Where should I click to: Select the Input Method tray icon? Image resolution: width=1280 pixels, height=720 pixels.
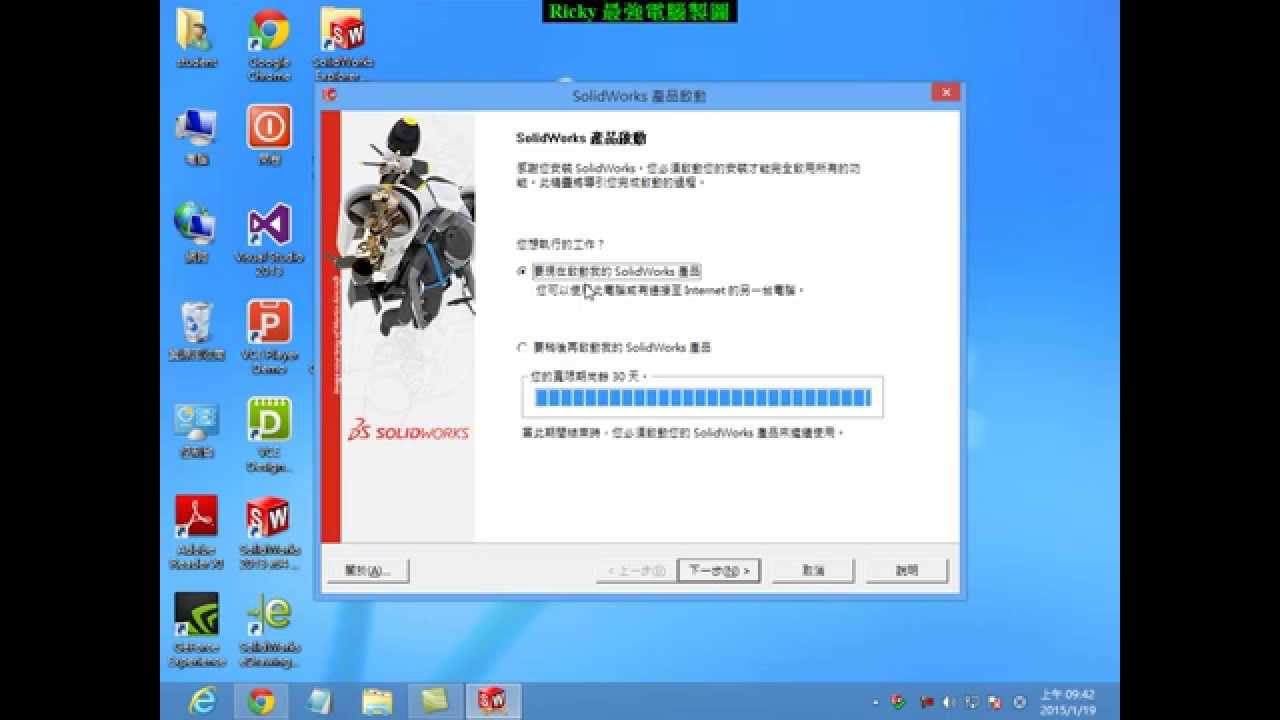[1020, 702]
